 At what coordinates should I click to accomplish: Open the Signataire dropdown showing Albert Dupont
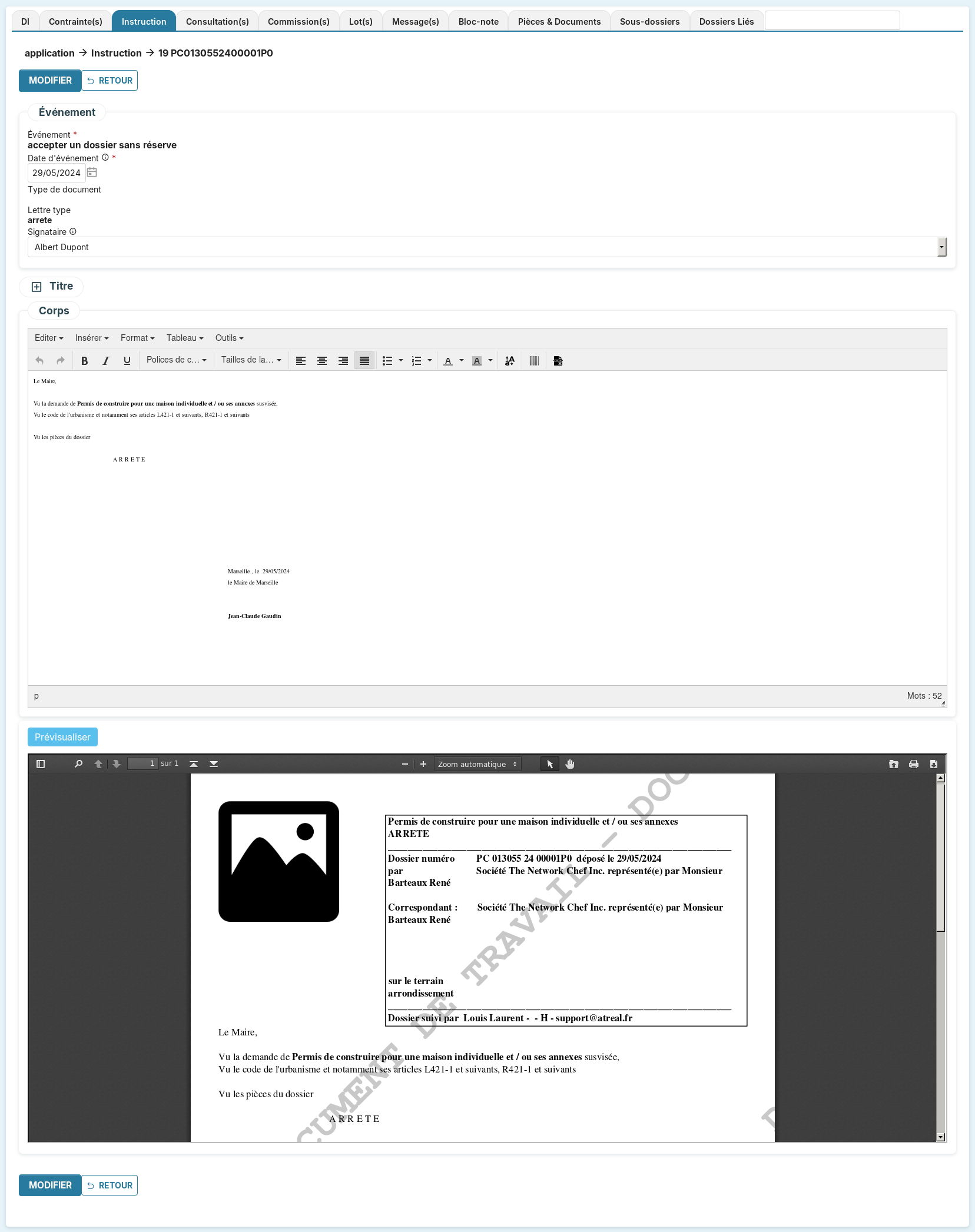point(486,247)
